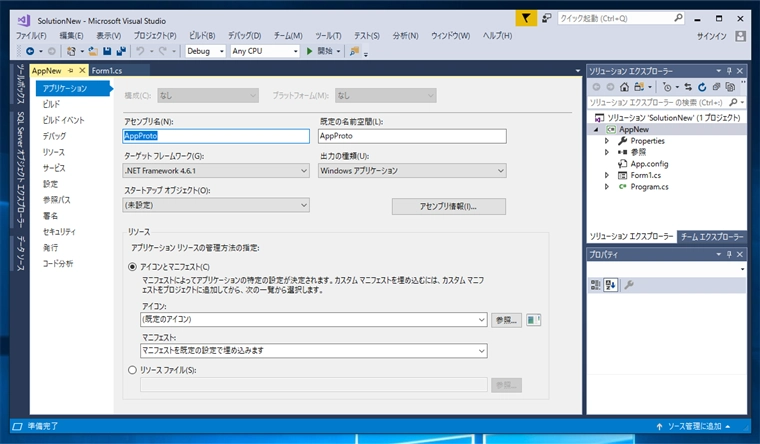Open the ターゲット フレームワーク dropdown
Screen dimensions: 760x444
(216, 171)
